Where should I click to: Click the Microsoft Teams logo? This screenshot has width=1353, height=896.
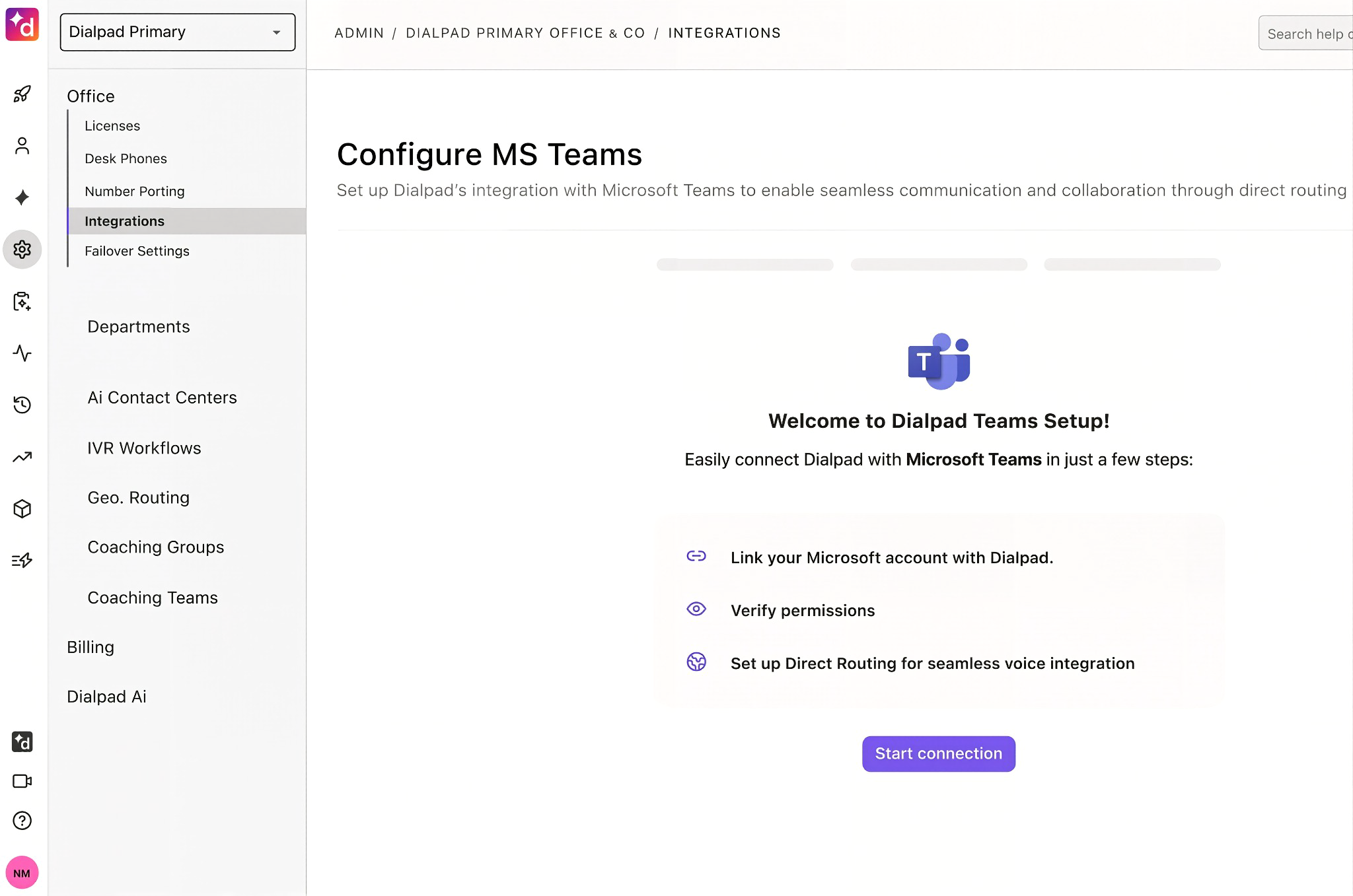point(939,361)
